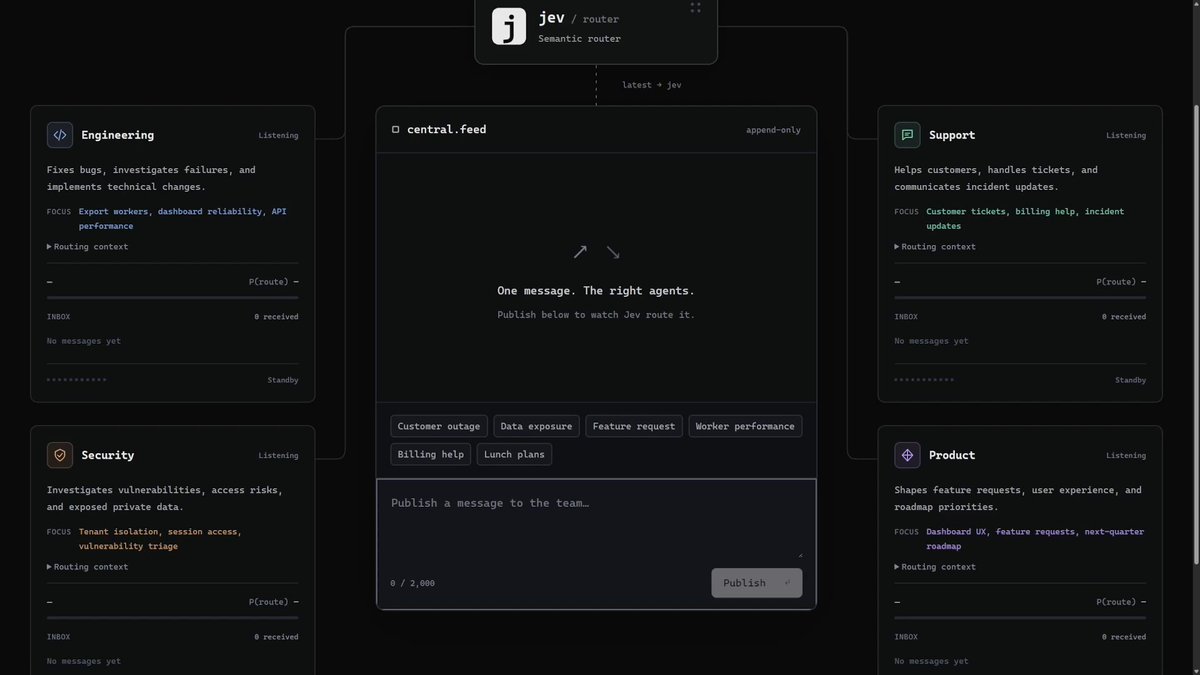Click the Semantic router subtitle
Screen dimensions: 1200x675
pos(579,39)
